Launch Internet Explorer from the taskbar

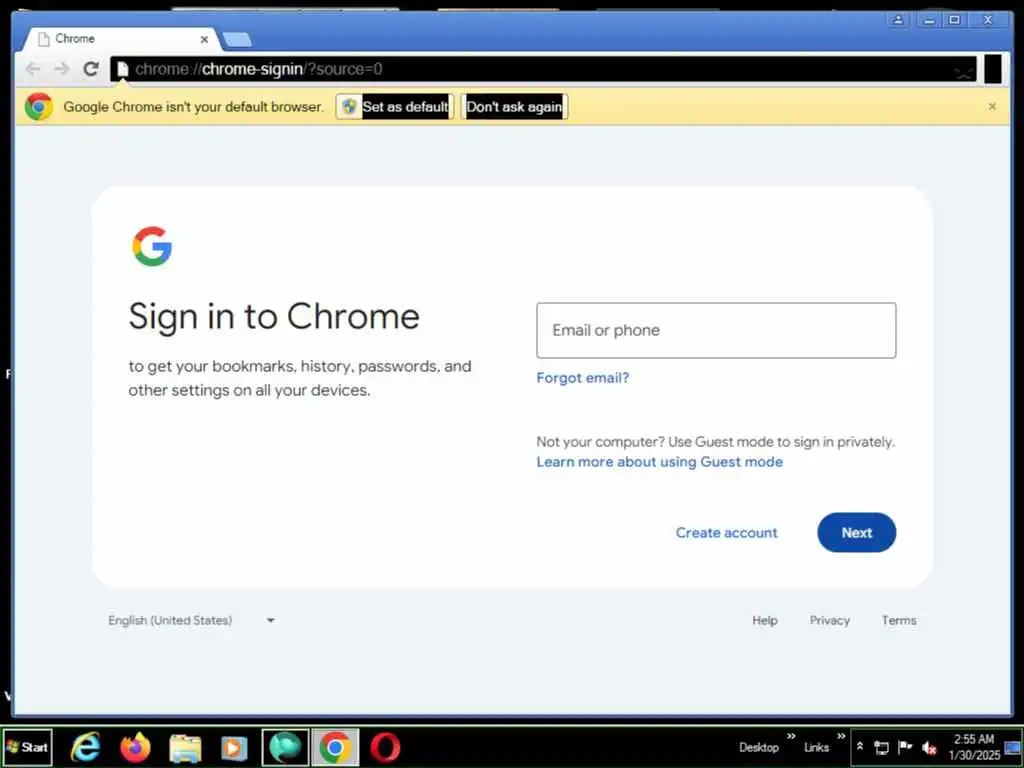(86, 747)
